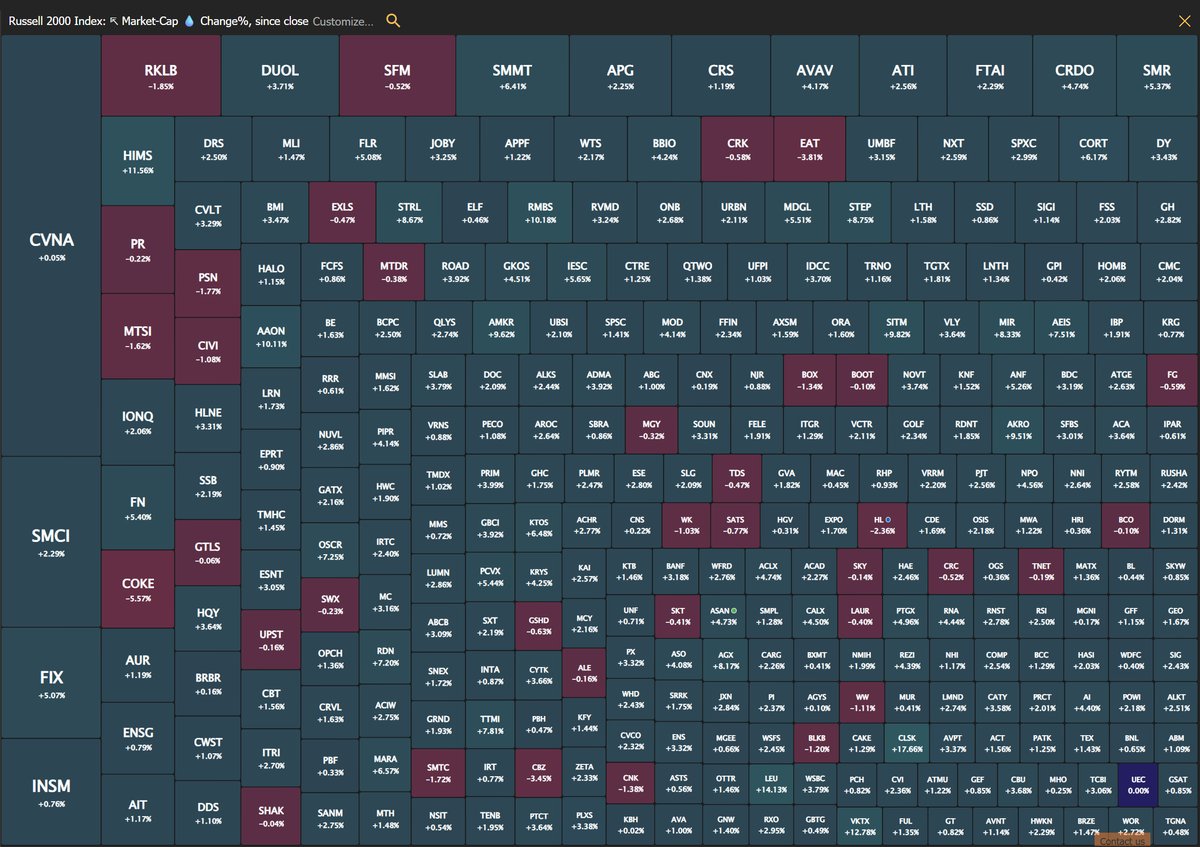This screenshot has width=1200, height=847.
Task: Choose the dark blue UEC 0.00% tile
Action: coord(1138,783)
